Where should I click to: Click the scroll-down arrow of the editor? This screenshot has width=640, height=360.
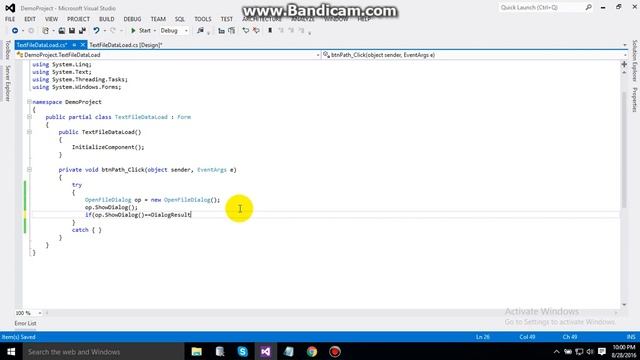[624, 305]
